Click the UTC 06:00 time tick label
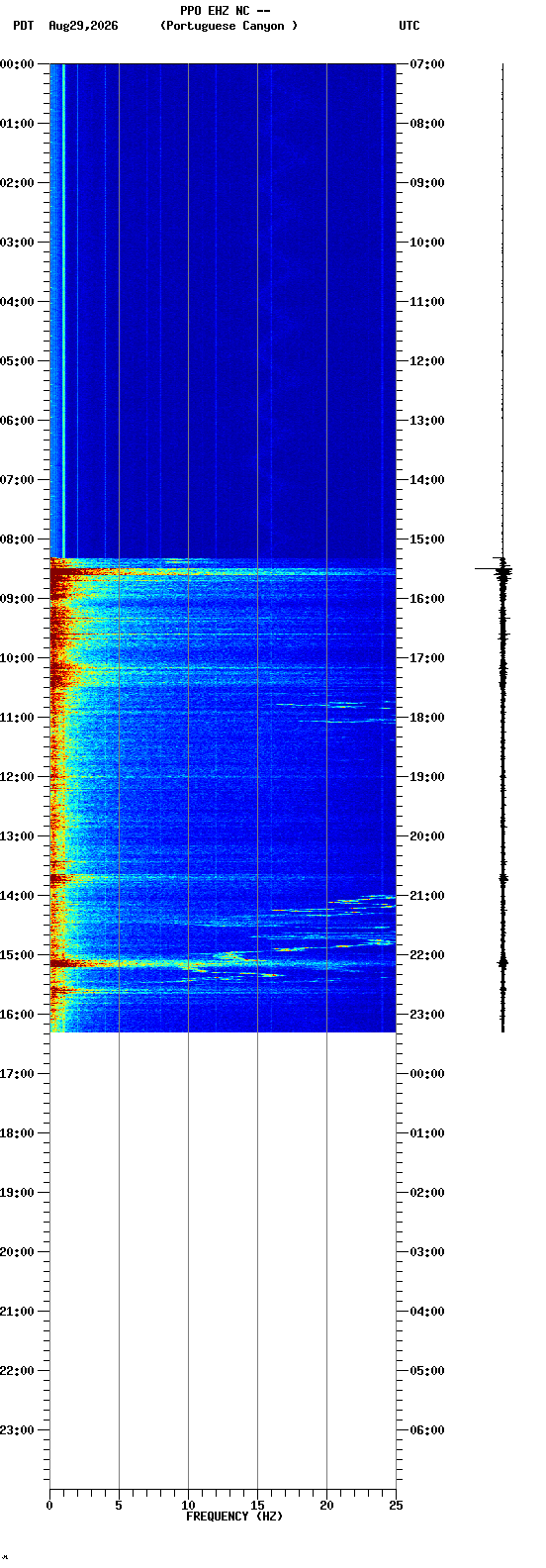 (x=427, y=1430)
